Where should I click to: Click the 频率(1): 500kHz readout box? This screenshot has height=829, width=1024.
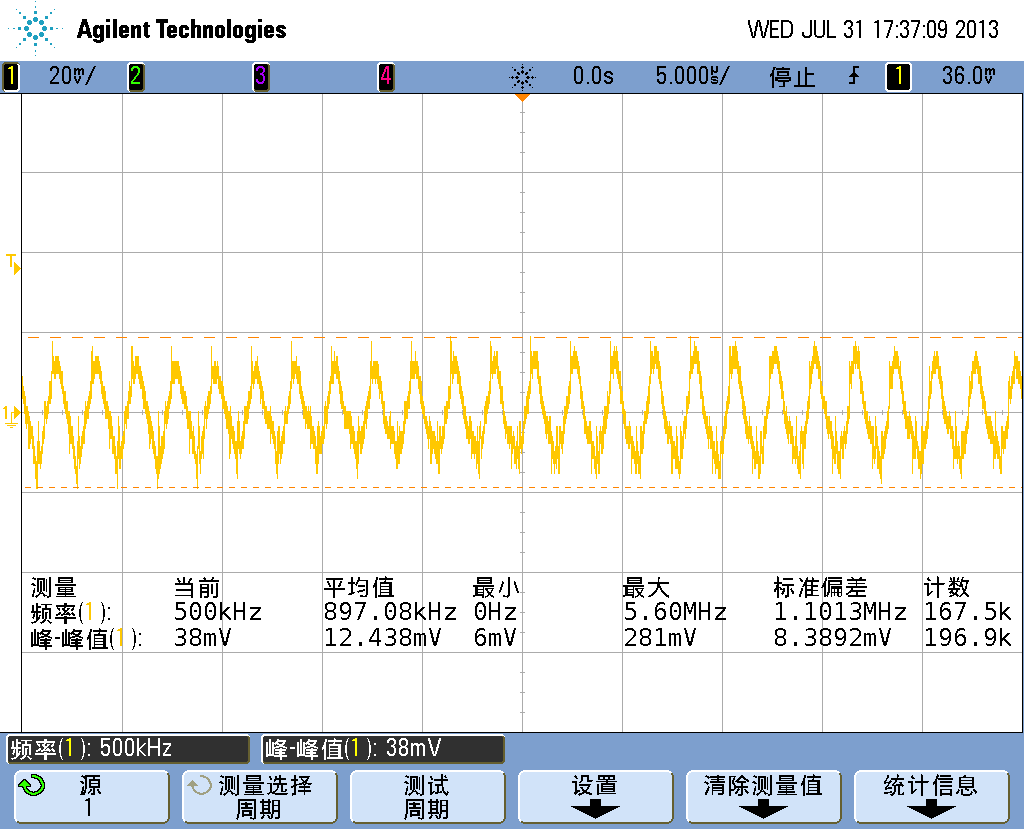pos(128,749)
